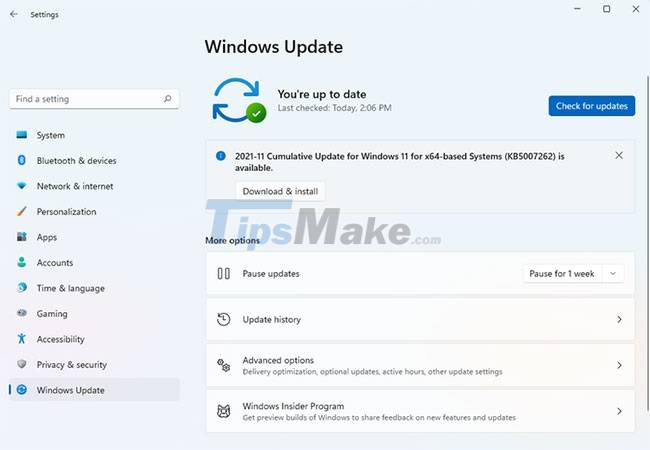Click the pause bars icon
650x450 pixels.
point(223,273)
